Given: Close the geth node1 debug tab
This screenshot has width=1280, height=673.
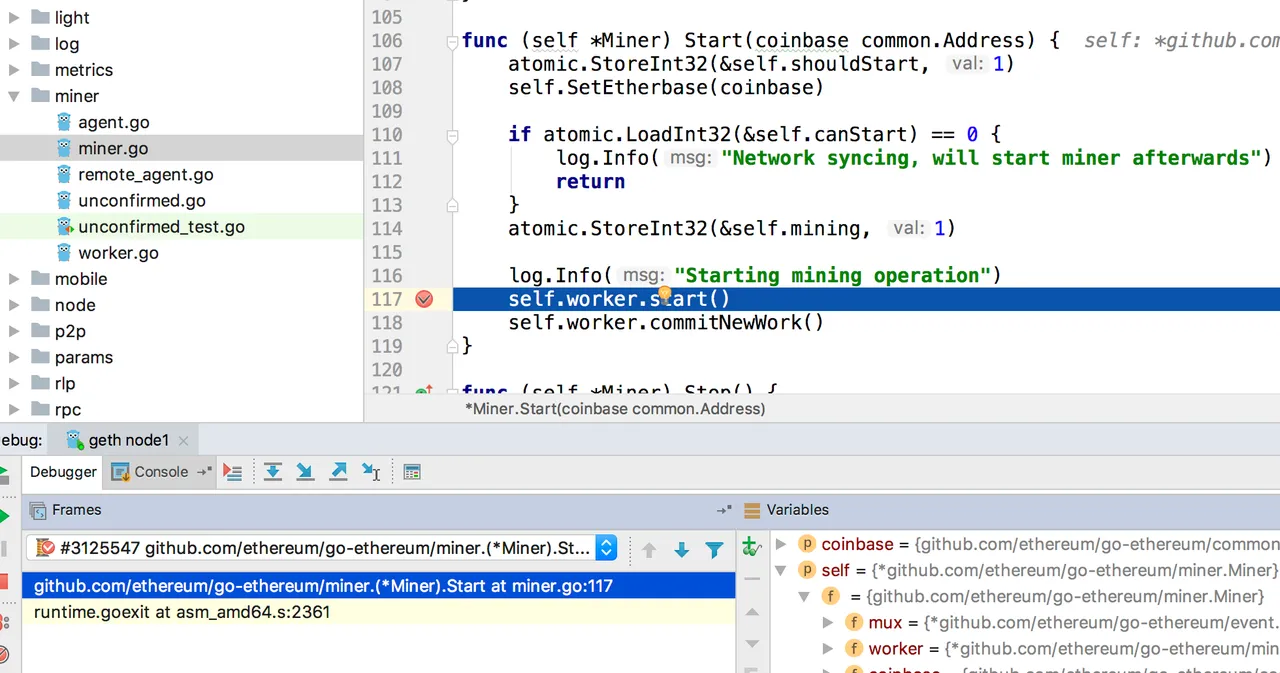Looking at the screenshot, I should pos(183,440).
